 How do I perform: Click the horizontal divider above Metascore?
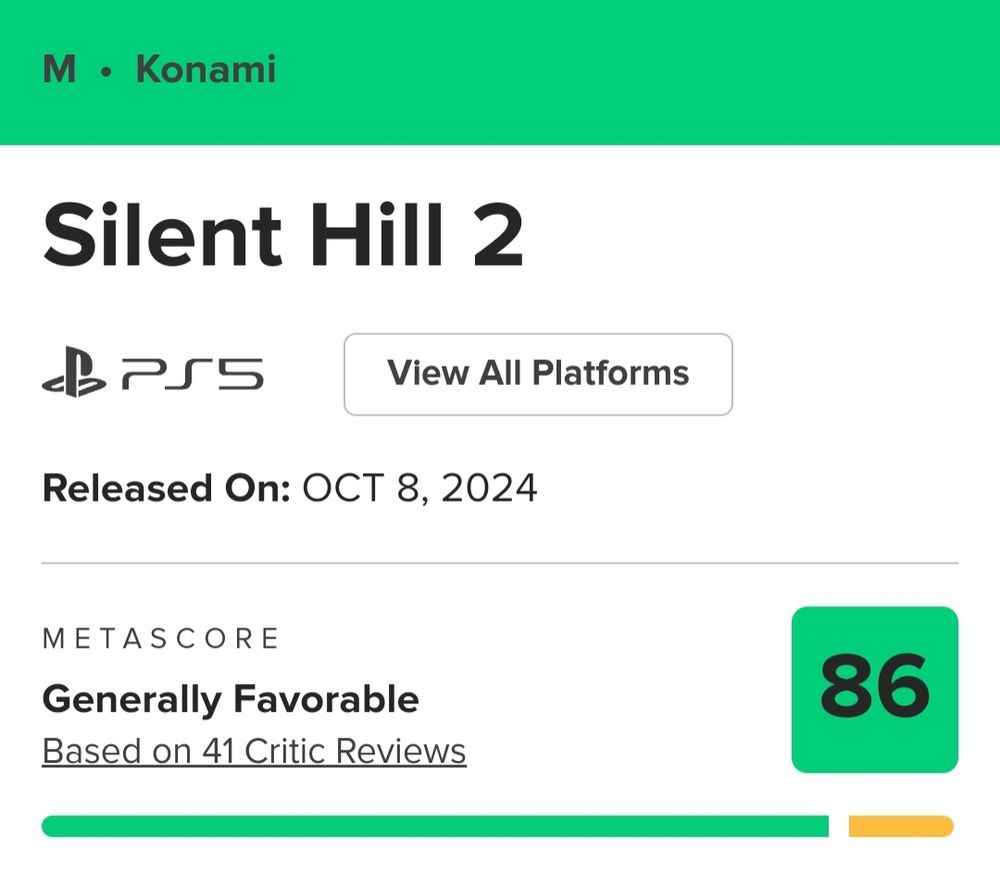click(500, 563)
